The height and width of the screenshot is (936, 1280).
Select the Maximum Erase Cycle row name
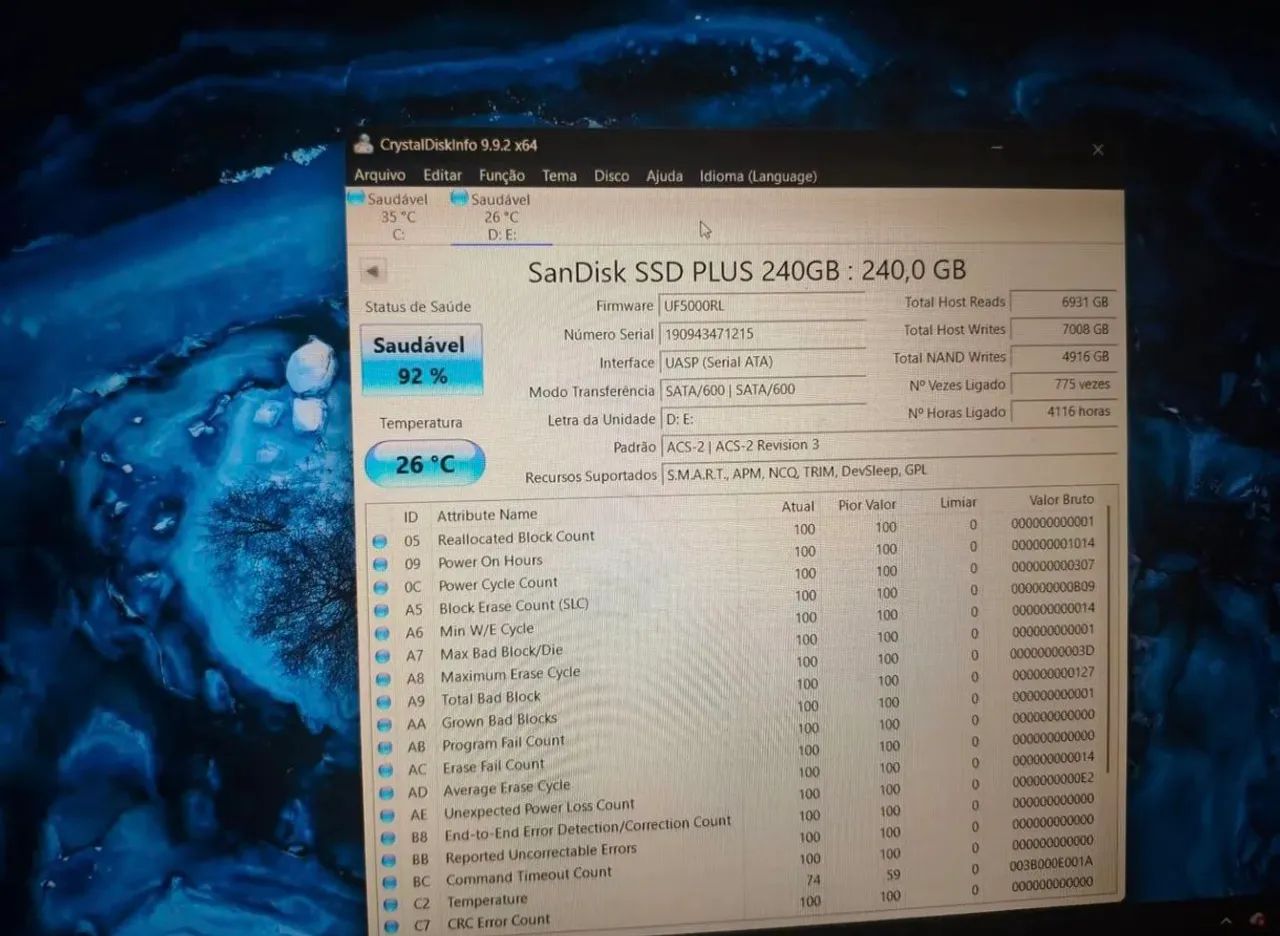pos(510,674)
